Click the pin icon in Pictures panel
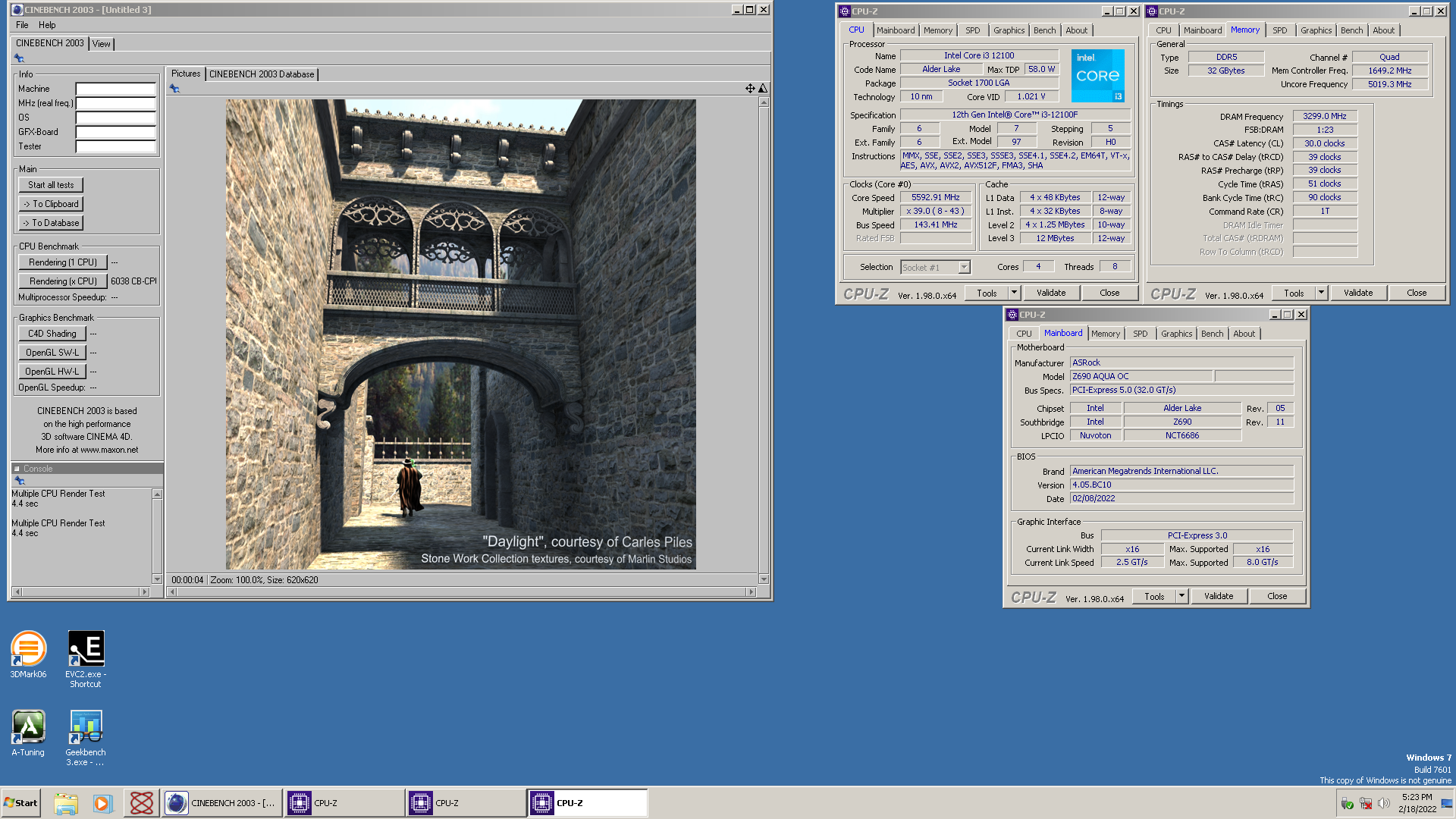The width and height of the screenshot is (1456, 819). (174, 89)
